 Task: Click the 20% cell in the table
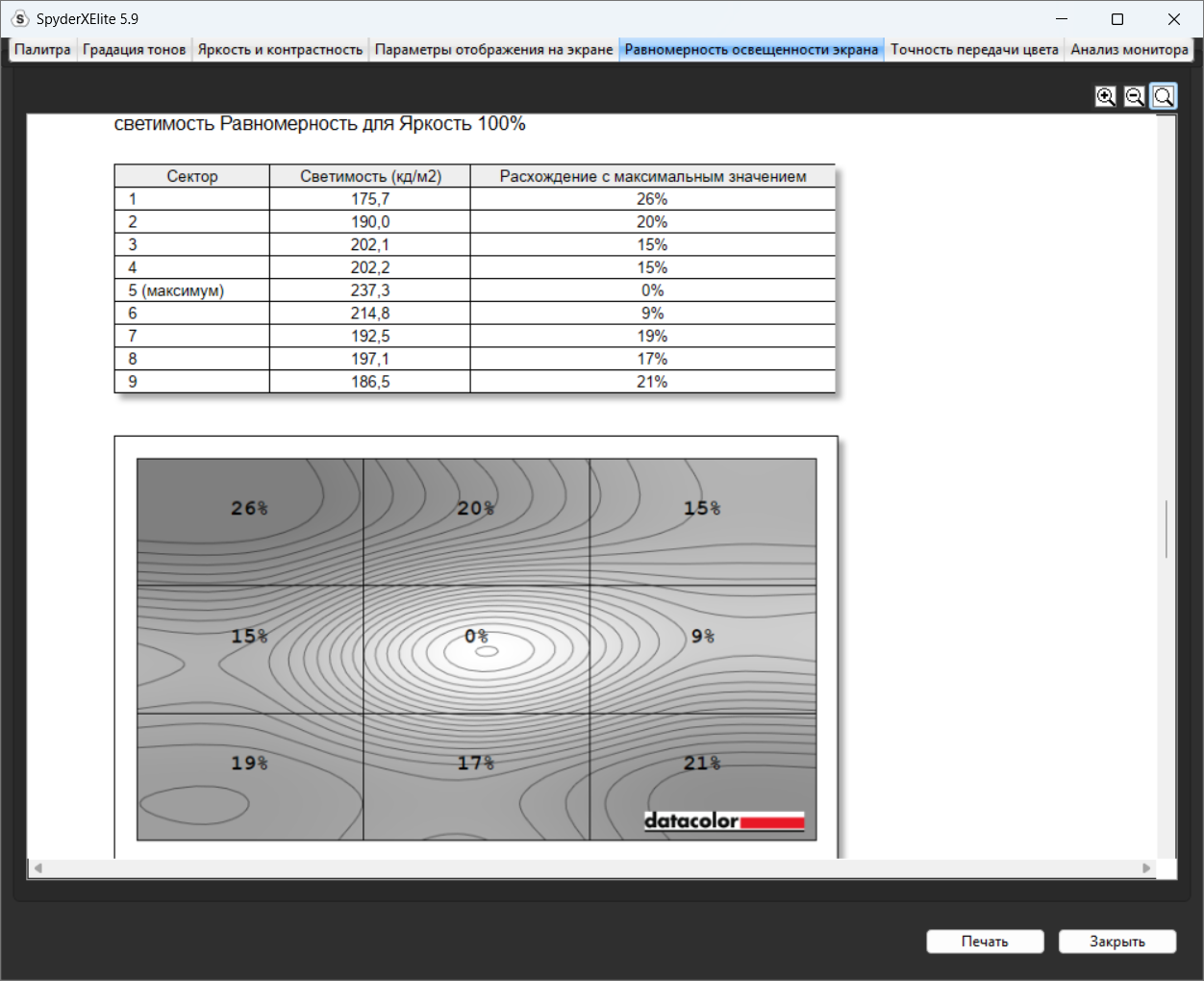click(x=652, y=222)
